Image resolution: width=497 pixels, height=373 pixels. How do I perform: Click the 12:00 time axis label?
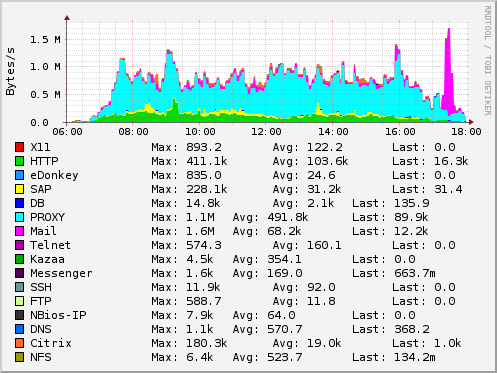coord(266,132)
